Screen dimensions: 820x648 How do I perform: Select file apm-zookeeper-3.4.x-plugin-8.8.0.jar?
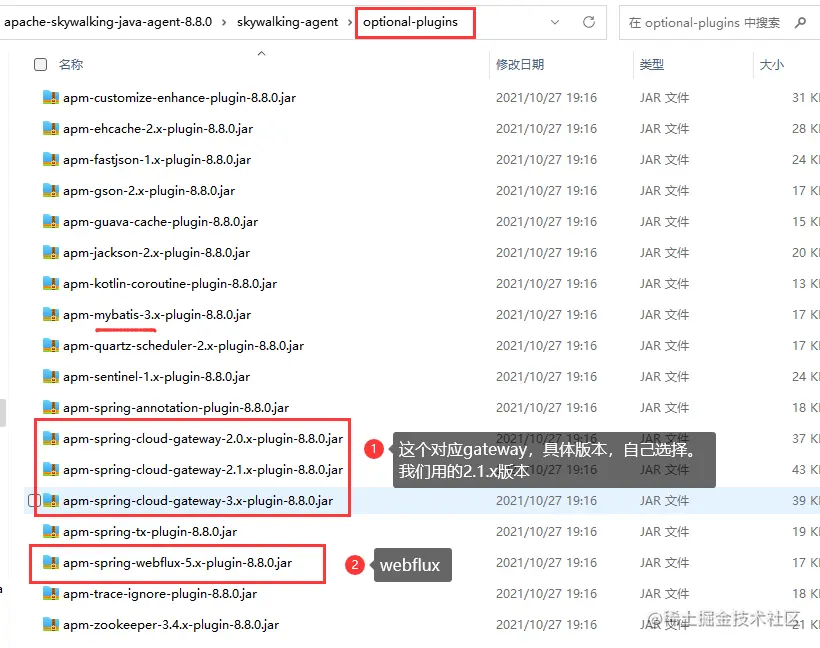point(171,625)
